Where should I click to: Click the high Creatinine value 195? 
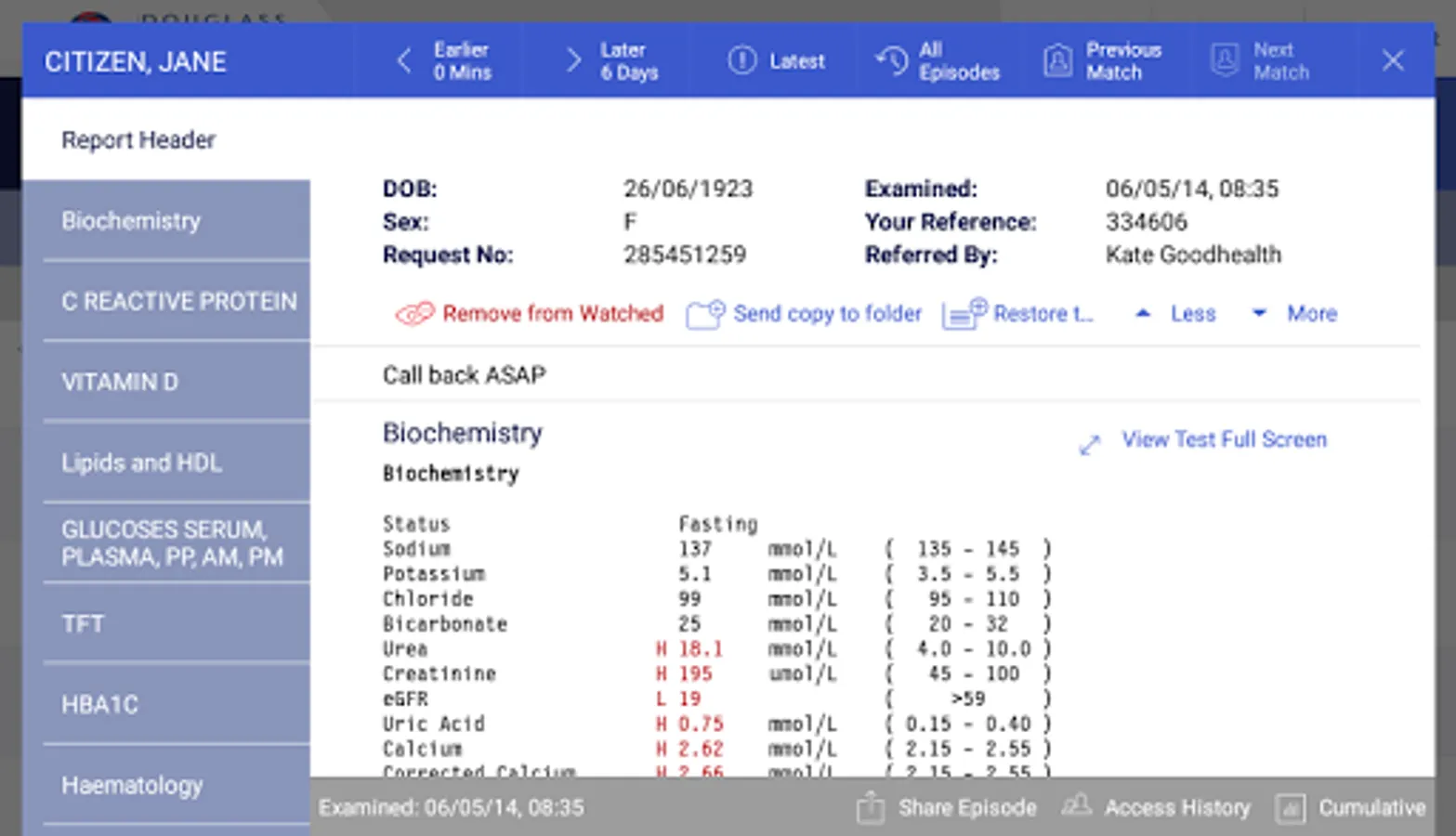[x=695, y=673]
